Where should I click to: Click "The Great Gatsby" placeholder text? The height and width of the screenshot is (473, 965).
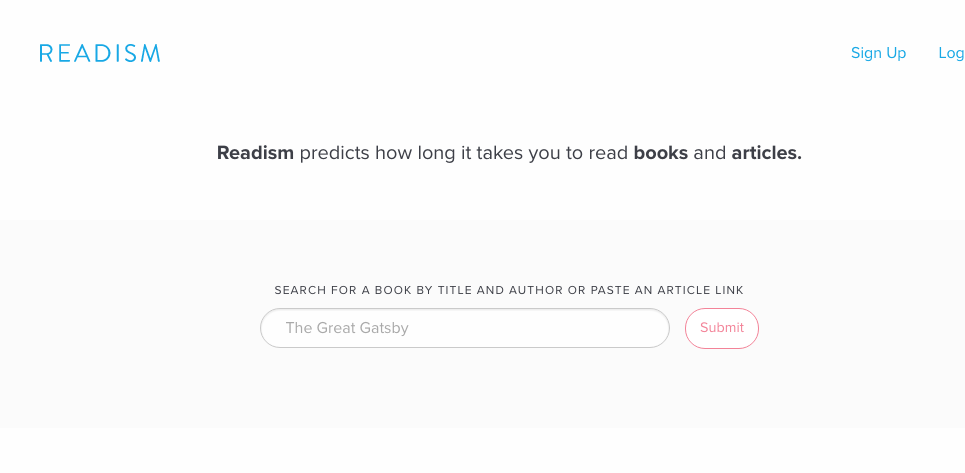(347, 328)
